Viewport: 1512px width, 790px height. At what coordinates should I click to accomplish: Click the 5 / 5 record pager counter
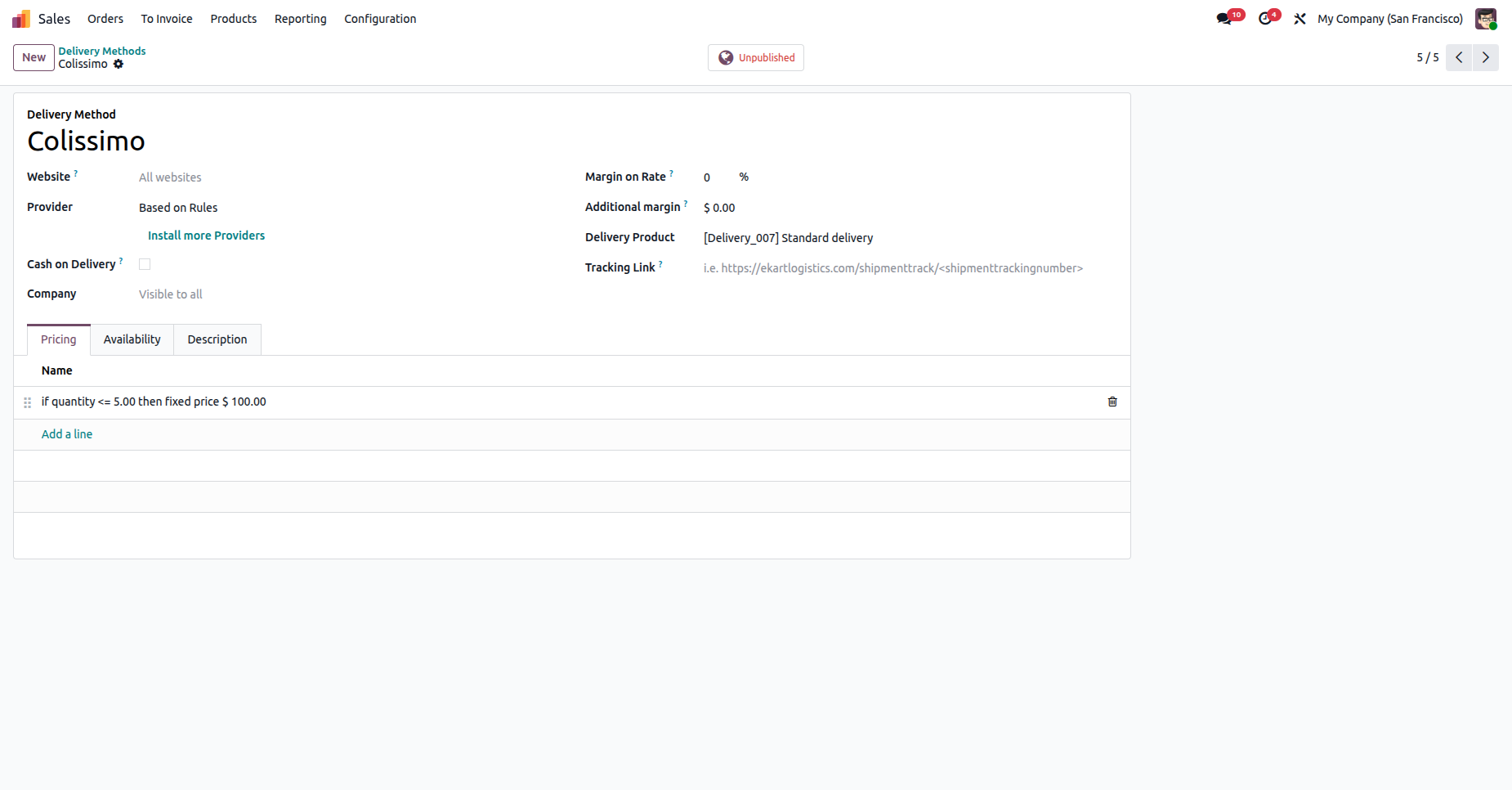click(1428, 57)
